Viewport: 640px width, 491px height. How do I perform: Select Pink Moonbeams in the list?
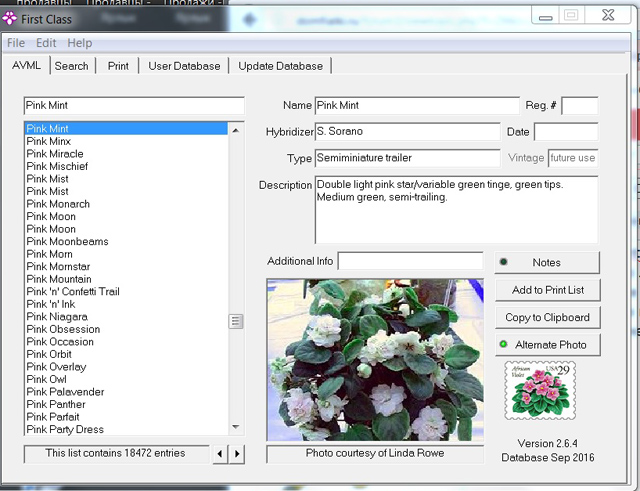point(126,241)
